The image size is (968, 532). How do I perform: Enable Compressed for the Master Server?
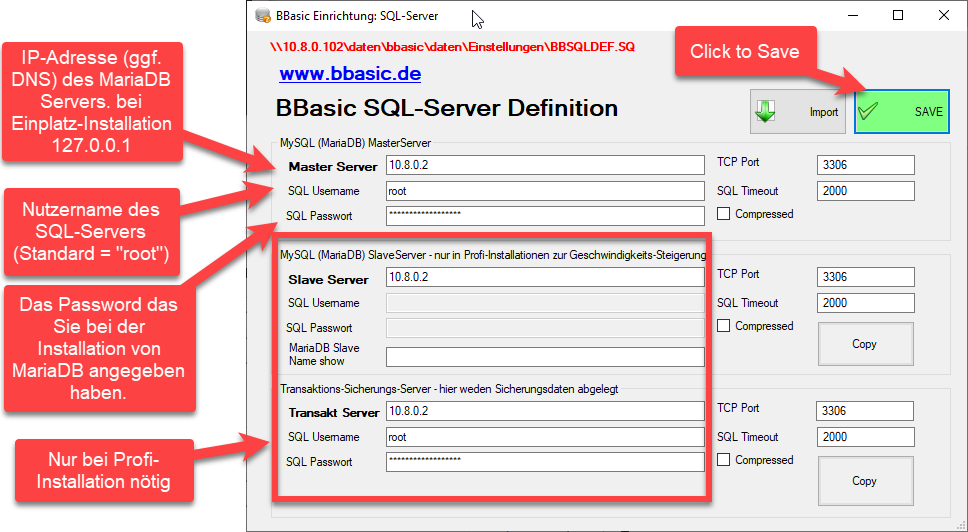(724, 214)
